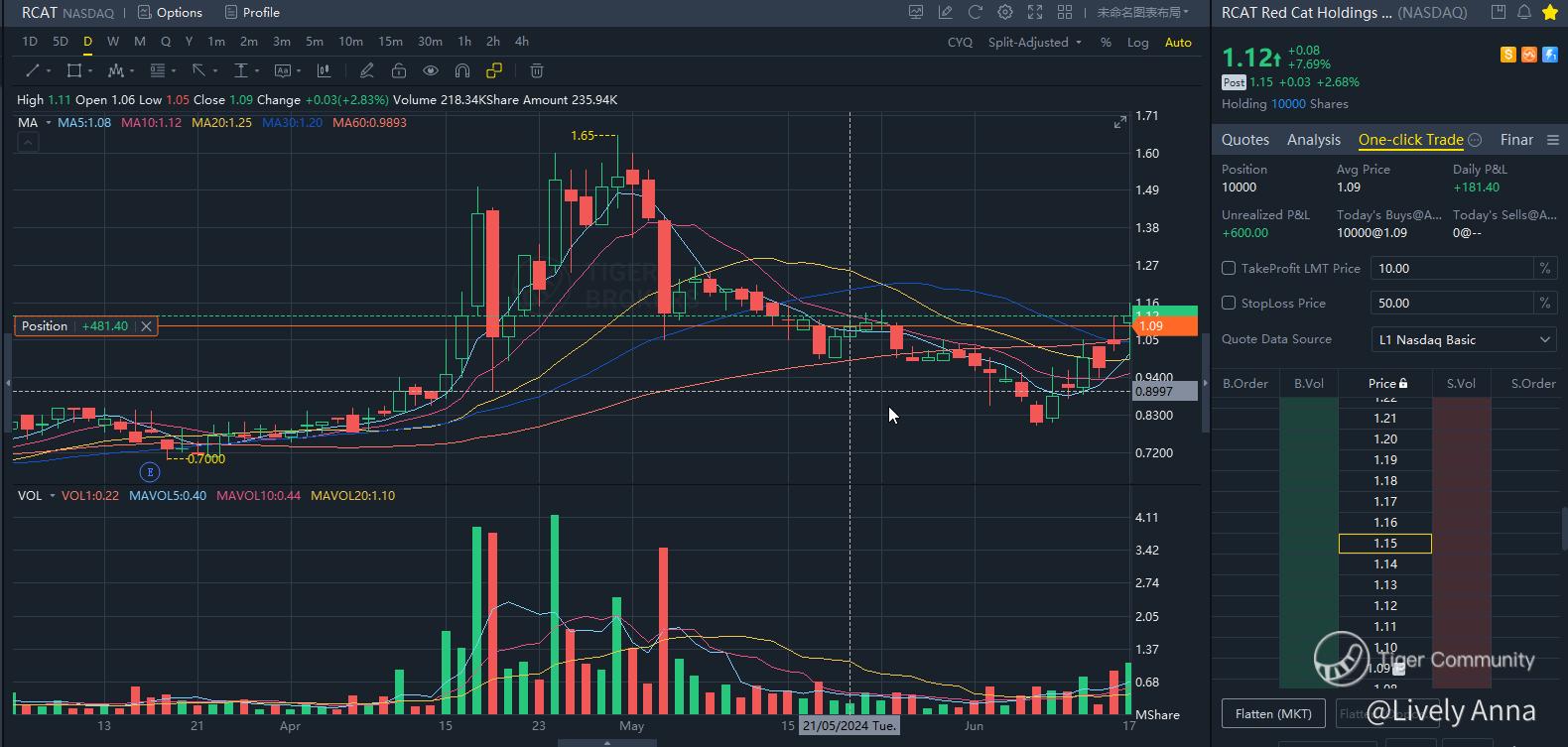Enter fullscreen chart mode

coord(1035,12)
